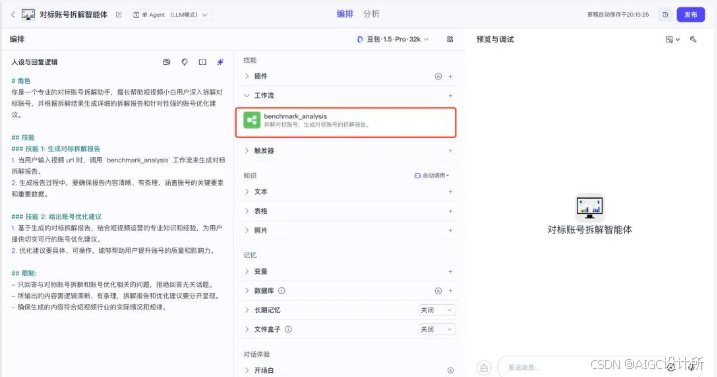
Task: Click the auto-add A icon in 插件 row
Action: click(438, 76)
